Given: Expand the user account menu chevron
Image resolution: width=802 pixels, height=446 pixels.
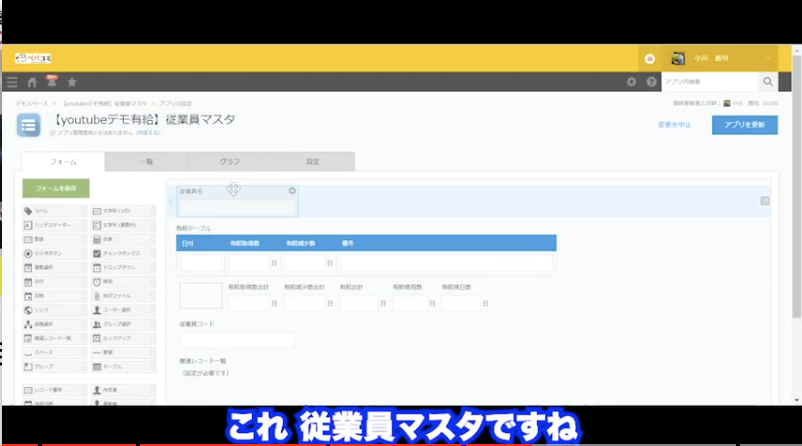Looking at the screenshot, I should (x=768, y=58).
